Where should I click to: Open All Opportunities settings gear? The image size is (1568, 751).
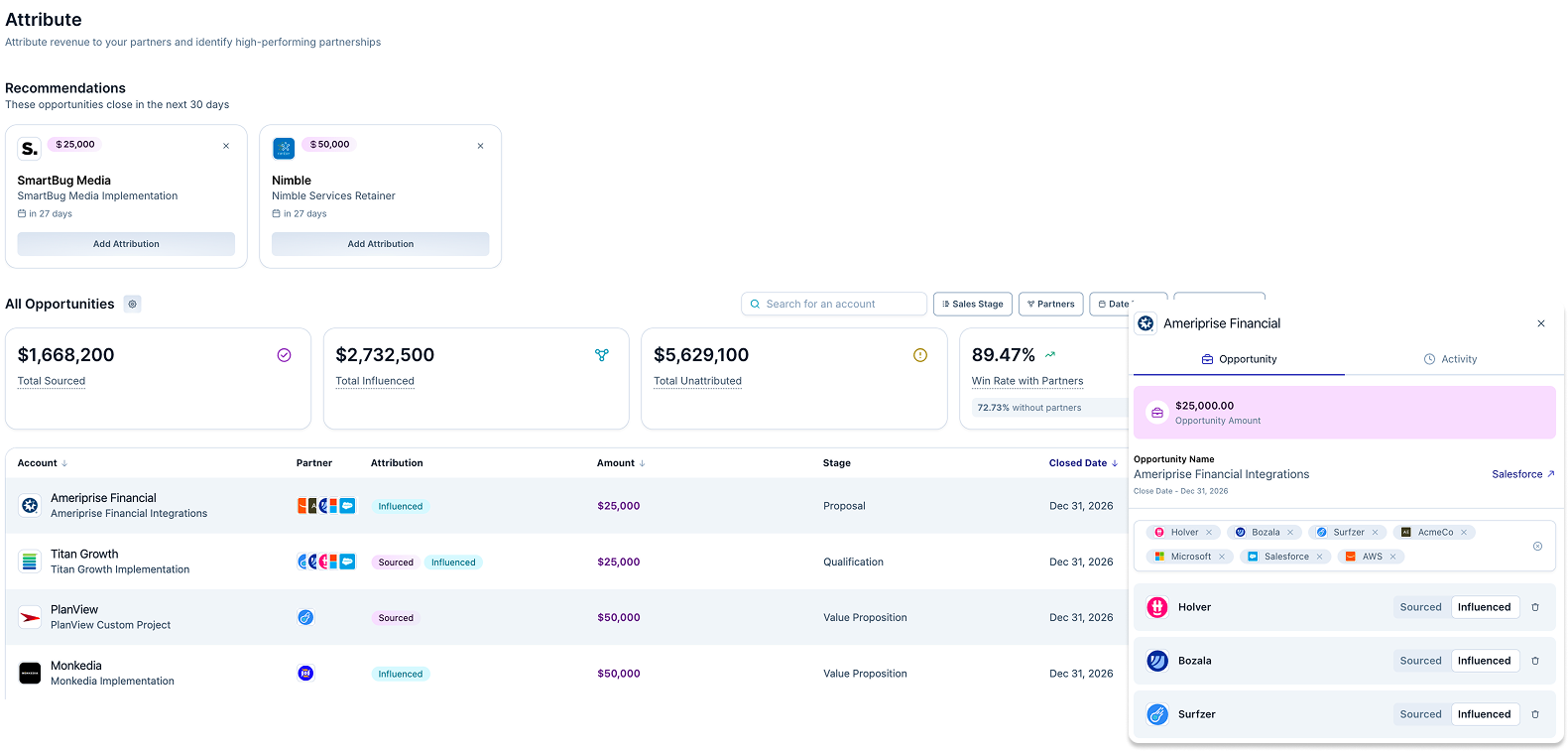tap(132, 304)
